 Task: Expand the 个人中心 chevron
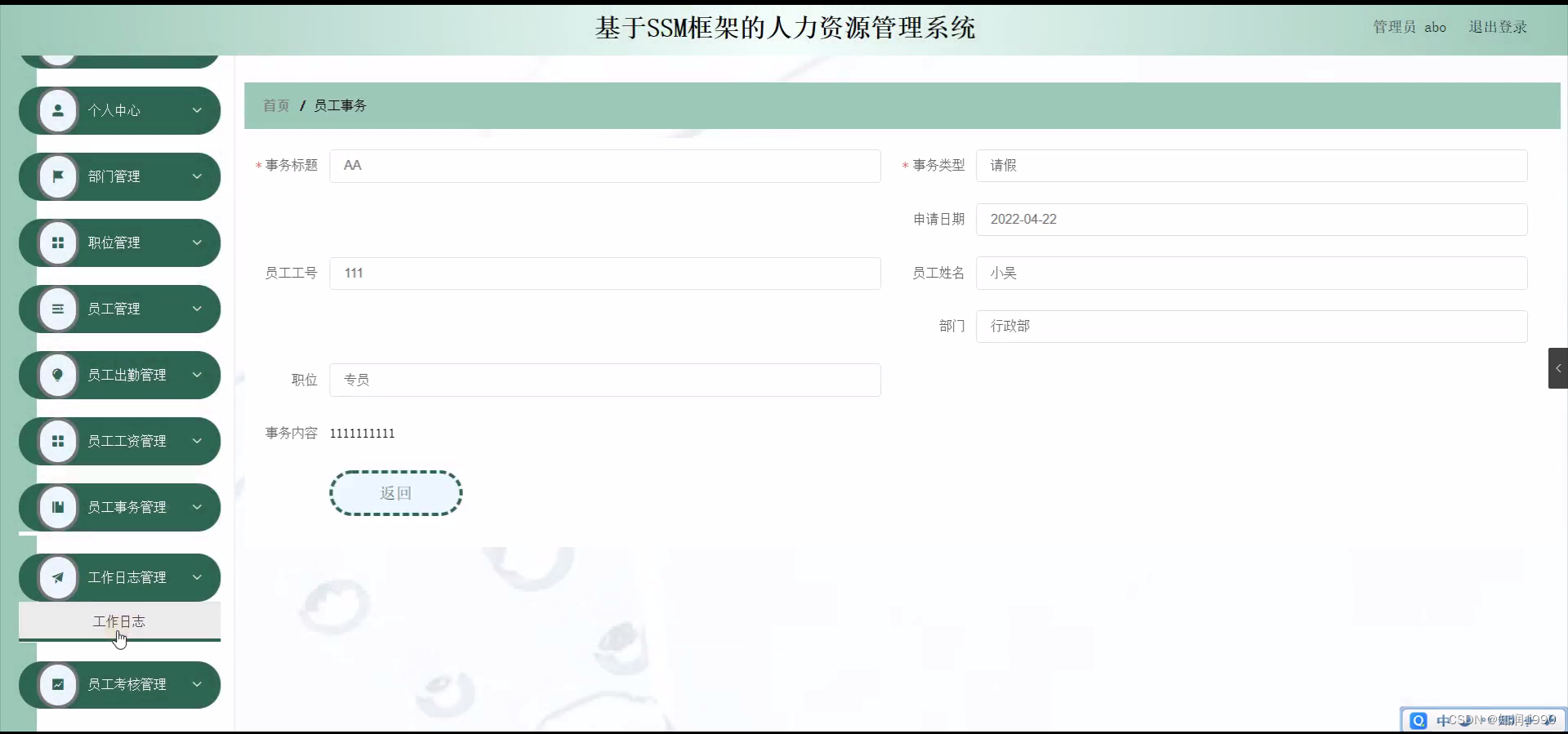[197, 110]
